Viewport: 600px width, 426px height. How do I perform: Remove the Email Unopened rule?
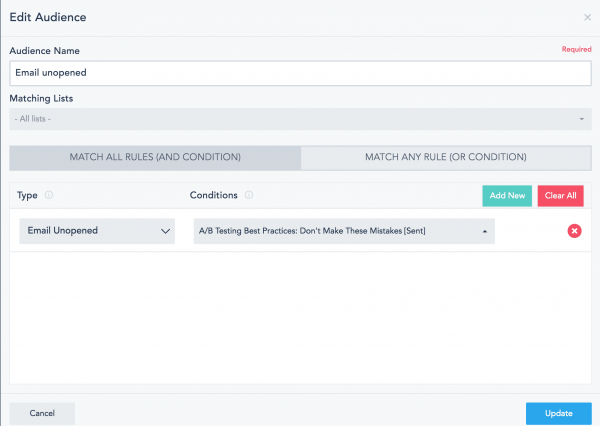pos(574,231)
